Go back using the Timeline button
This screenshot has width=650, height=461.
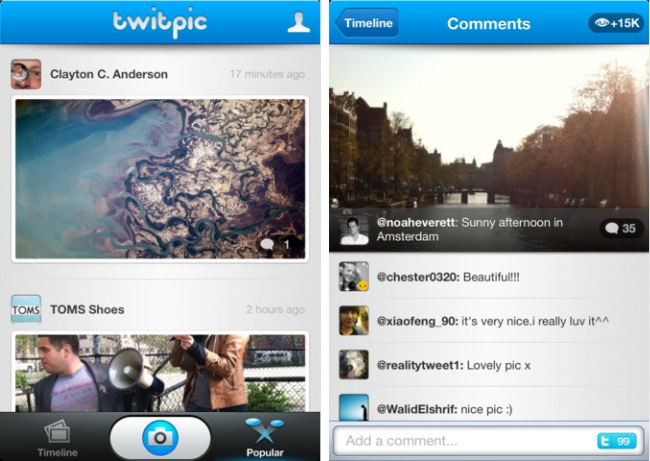point(367,23)
